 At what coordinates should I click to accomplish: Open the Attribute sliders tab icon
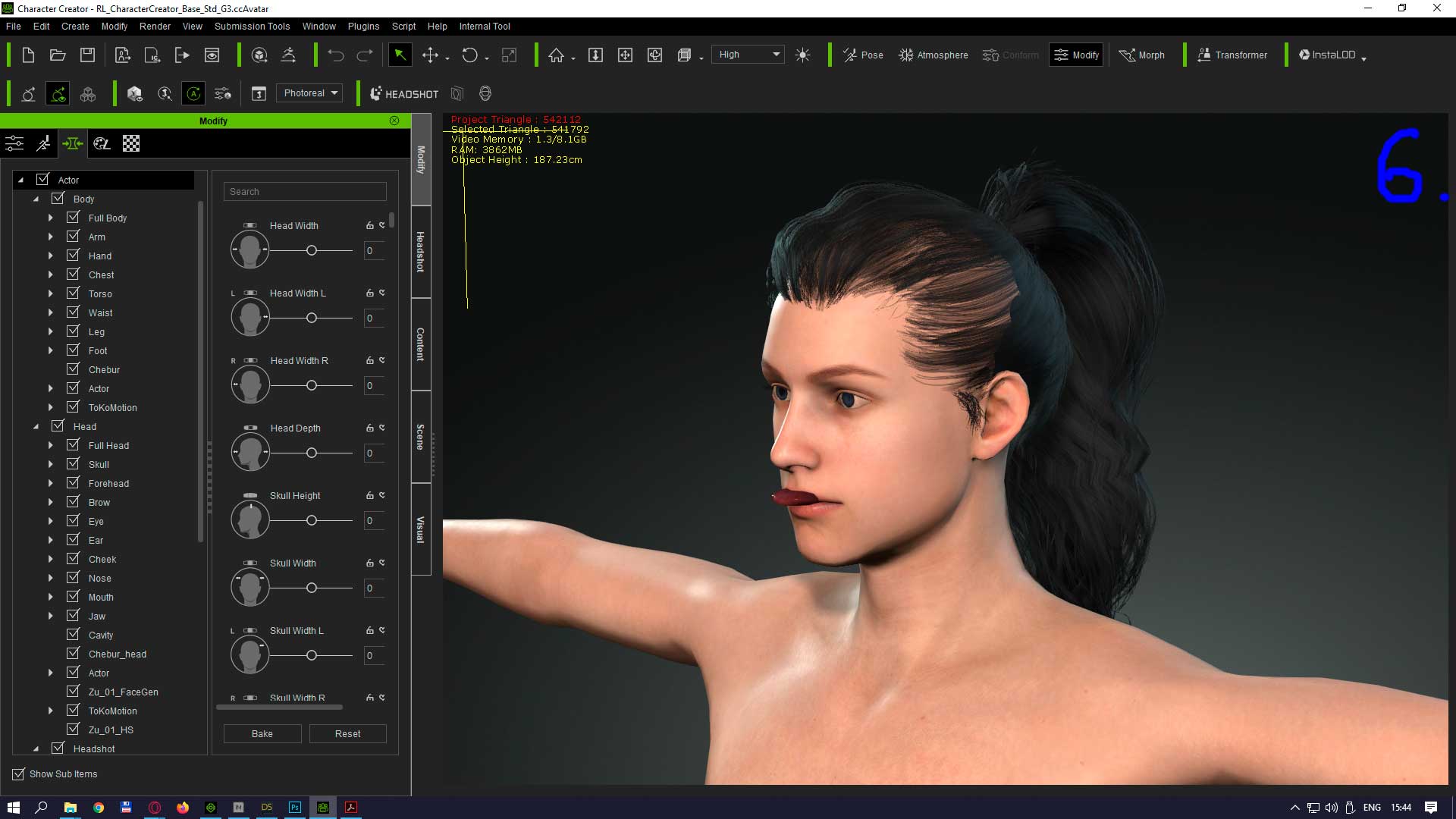14,143
